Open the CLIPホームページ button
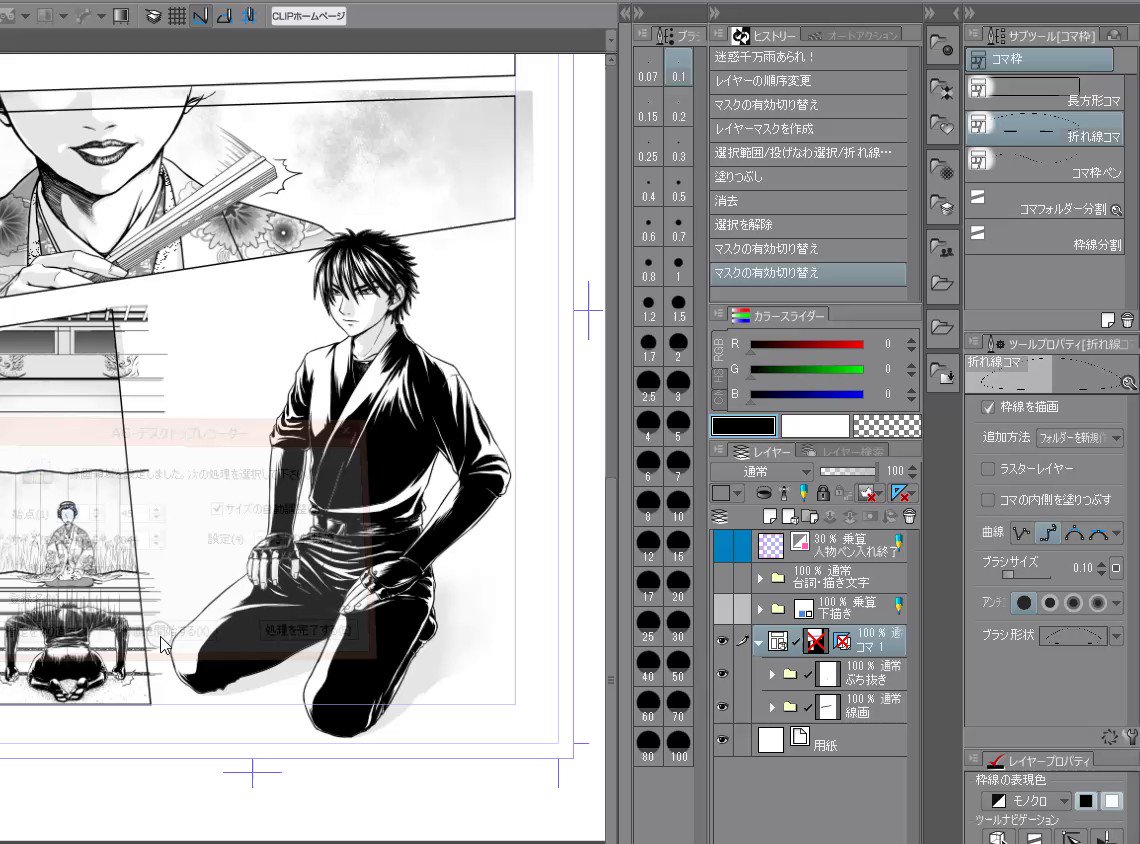The height and width of the screenshot is (844, 1140). (308, 16)
